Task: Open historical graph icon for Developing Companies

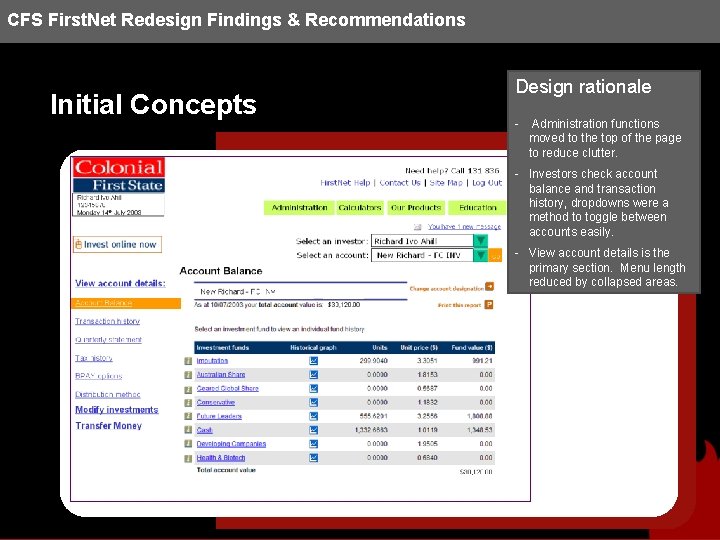Action: [314, 444]
